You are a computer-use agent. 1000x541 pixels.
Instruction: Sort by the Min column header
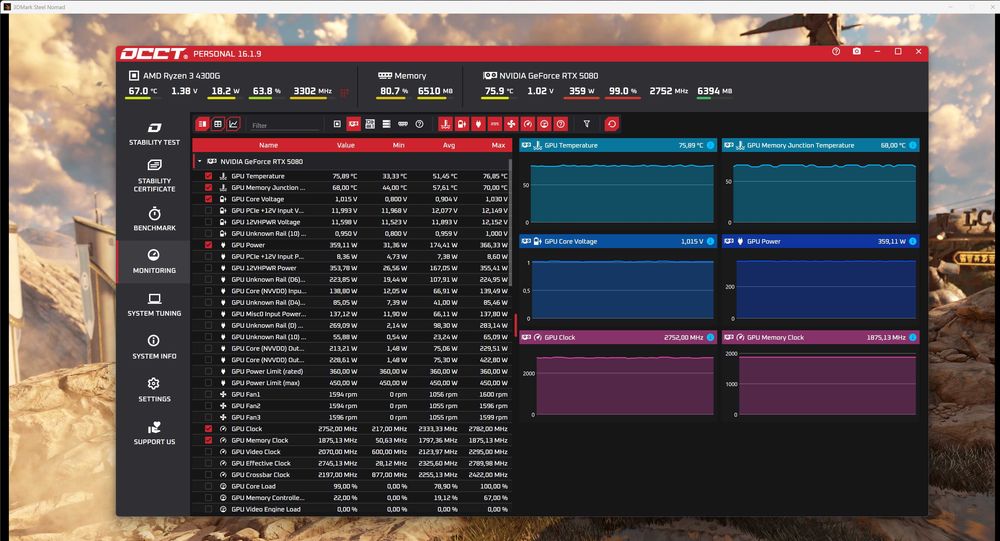click(x=399, y=145)
